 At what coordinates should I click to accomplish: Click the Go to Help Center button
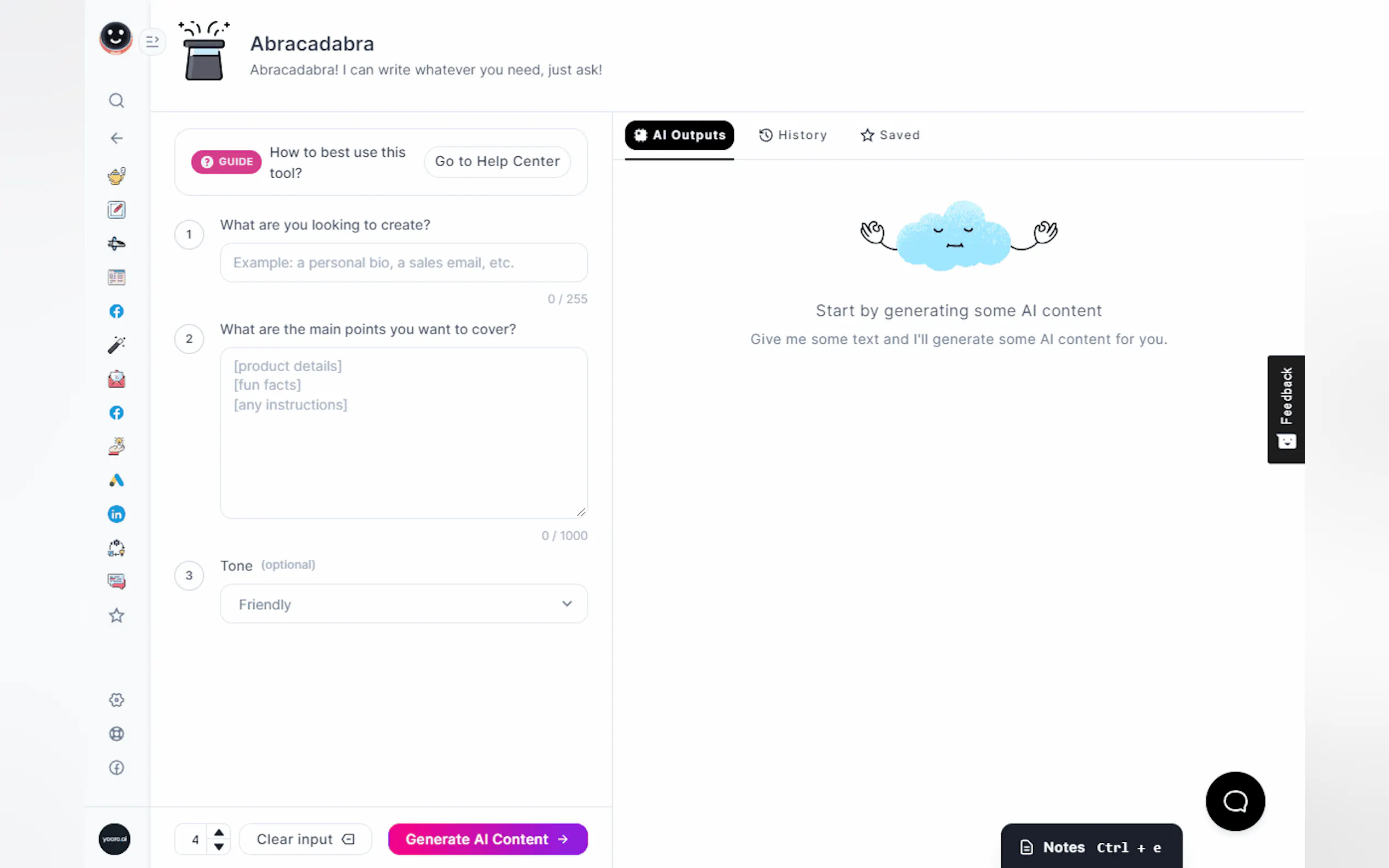click(x=497, y=161)
